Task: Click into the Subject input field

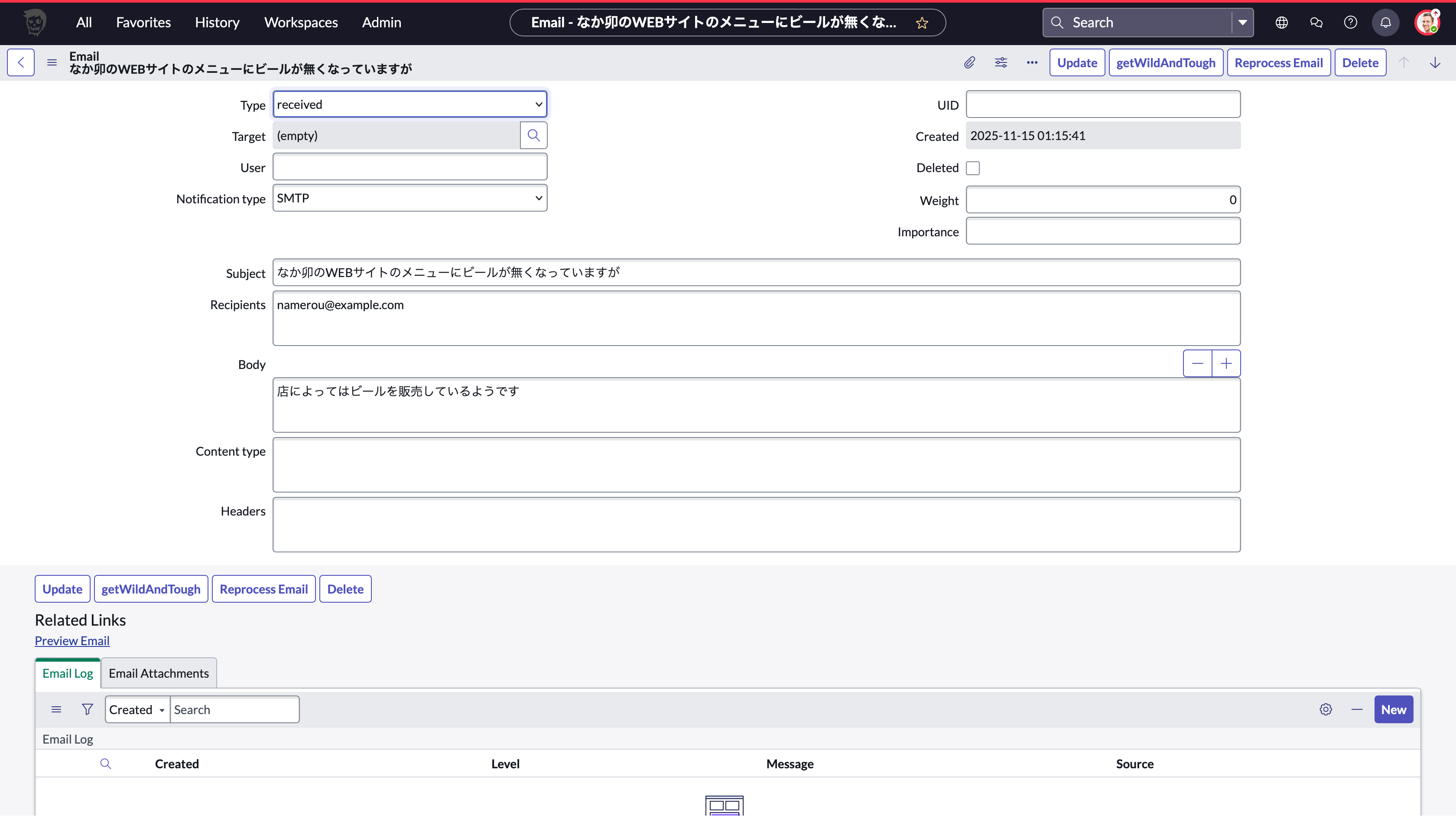Action: [x=756, y=273]
